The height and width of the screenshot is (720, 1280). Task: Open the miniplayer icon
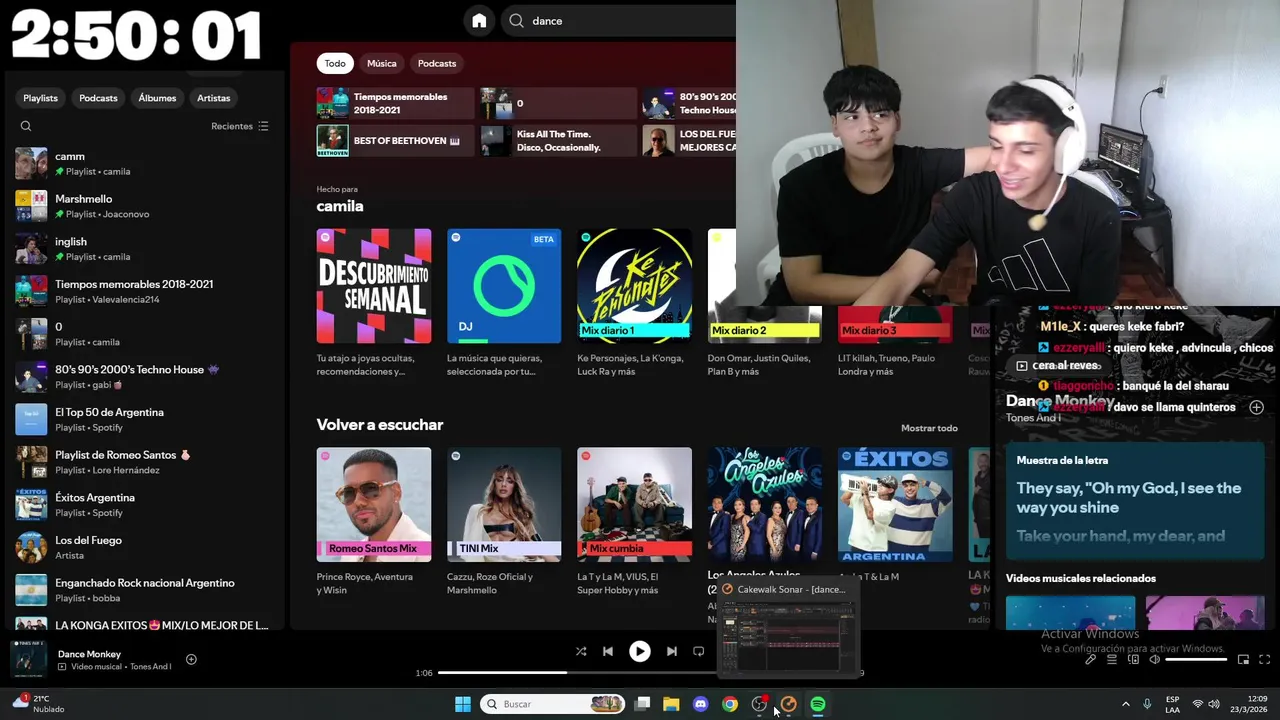point(1243,659)
